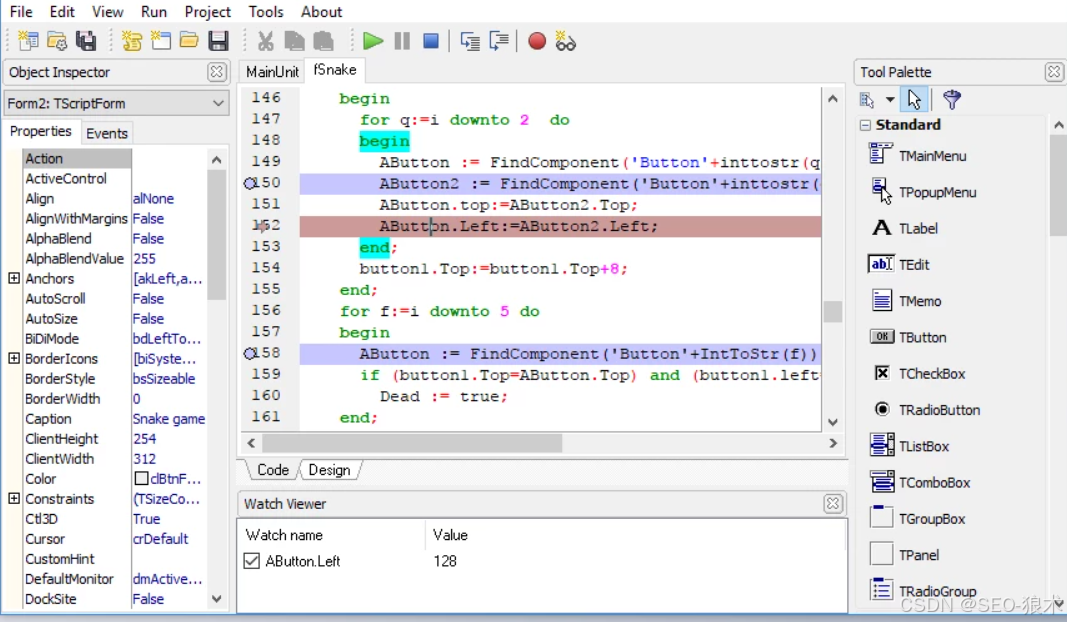Click the red record breakpoint icon
1067x622 pixels.
click(537, 42)
